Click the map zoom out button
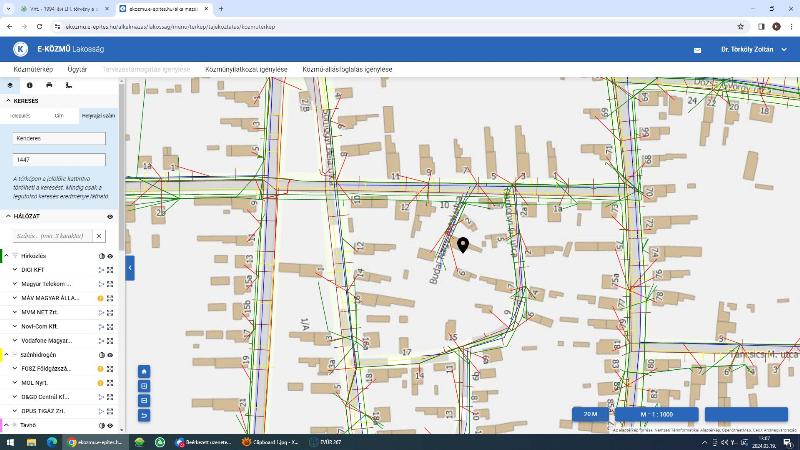Screen dimensions: 800x450 144,401
